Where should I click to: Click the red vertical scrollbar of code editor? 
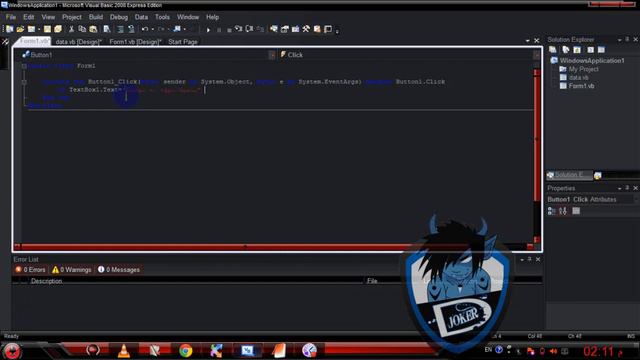click(x=537, y=139)
